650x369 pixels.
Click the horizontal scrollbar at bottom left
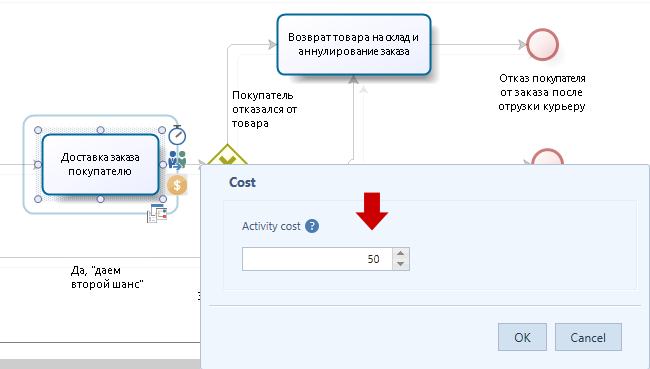[x=100, y=364]
